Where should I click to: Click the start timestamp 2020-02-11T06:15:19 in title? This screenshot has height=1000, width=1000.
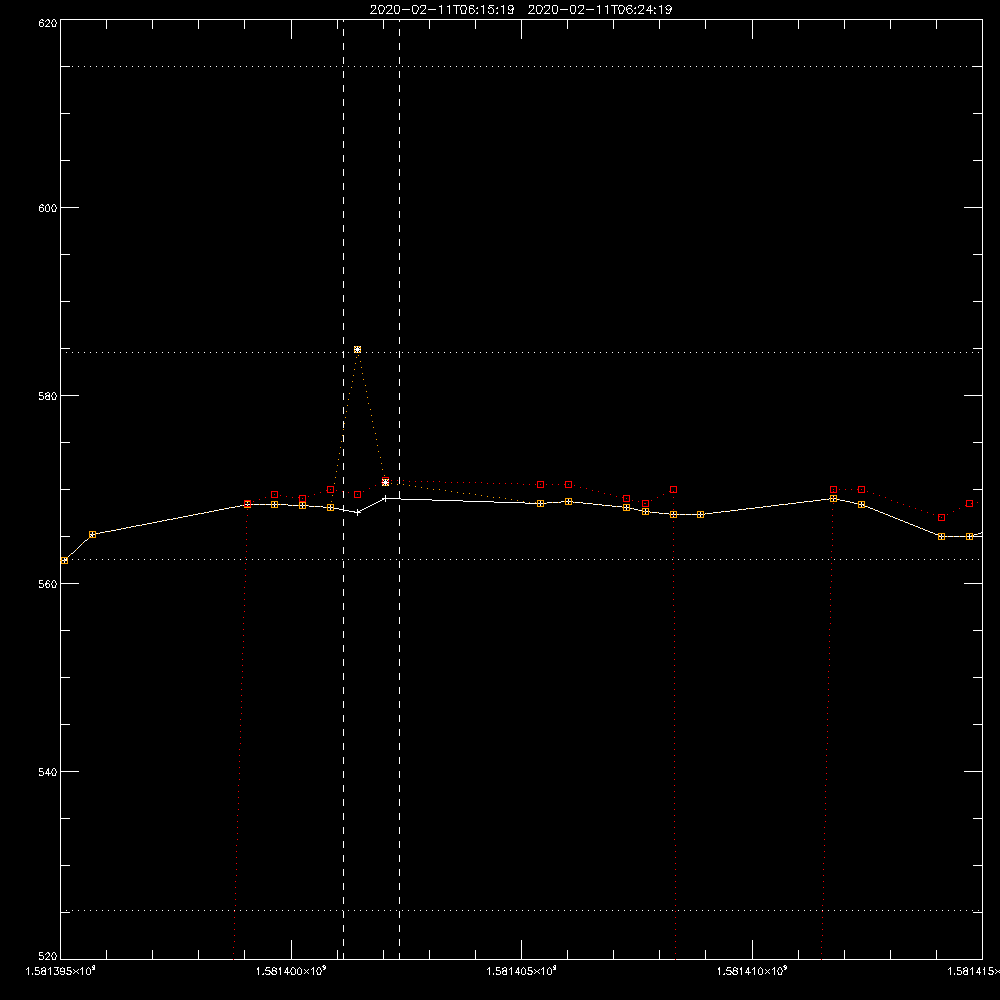tap(442, 10)
